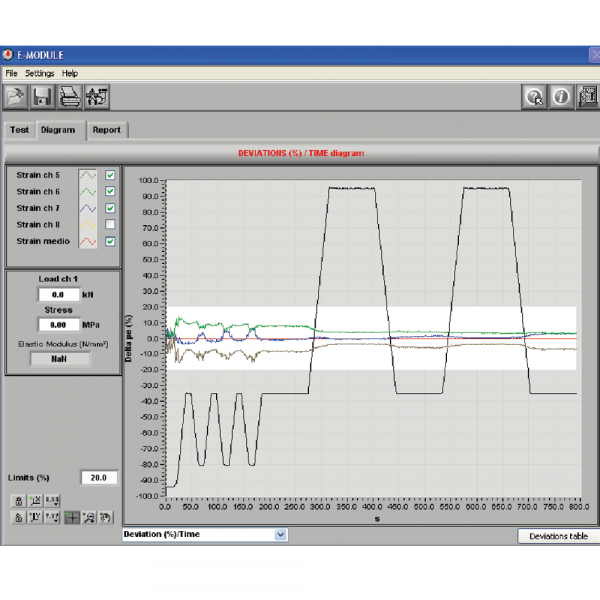This screenshot has height=600, width=600.
Task: Click the context help question mark icon
Action: coord(535,97)
